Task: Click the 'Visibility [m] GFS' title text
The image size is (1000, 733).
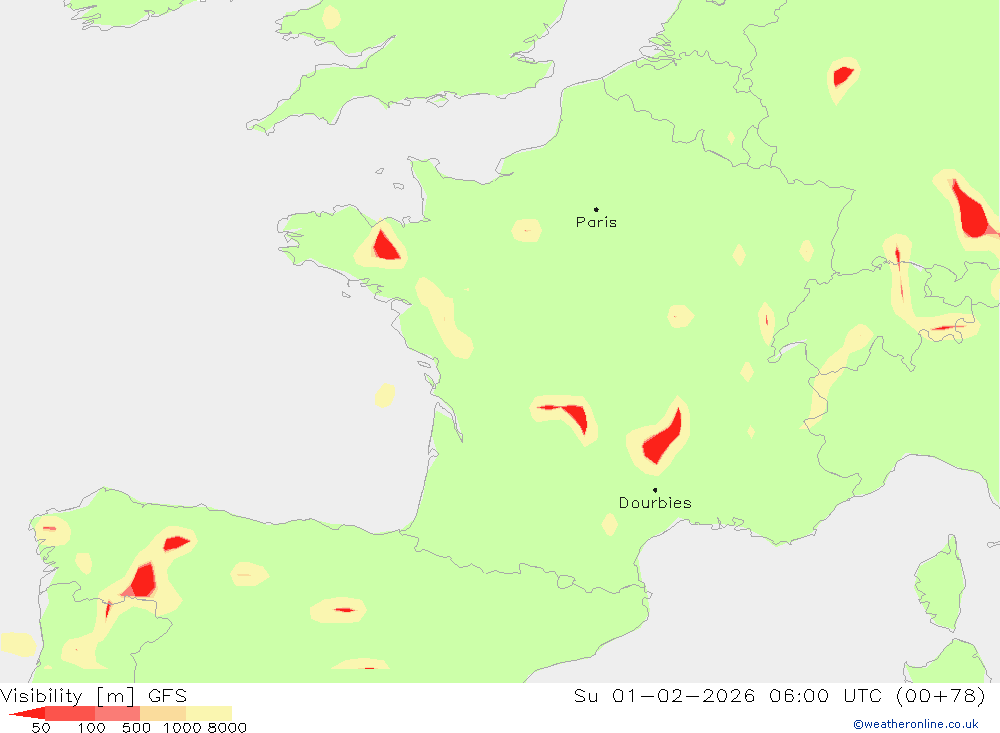Action: 94,695
